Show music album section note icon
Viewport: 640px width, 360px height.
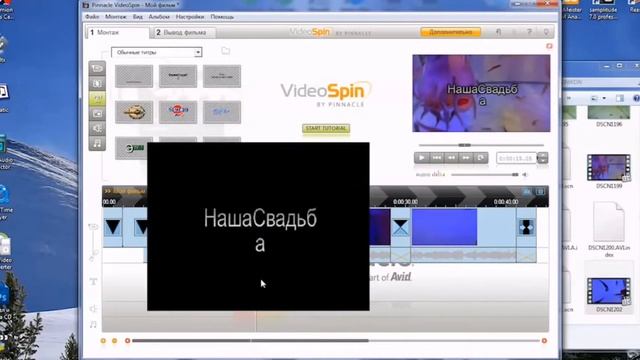(x=97, y=143)
